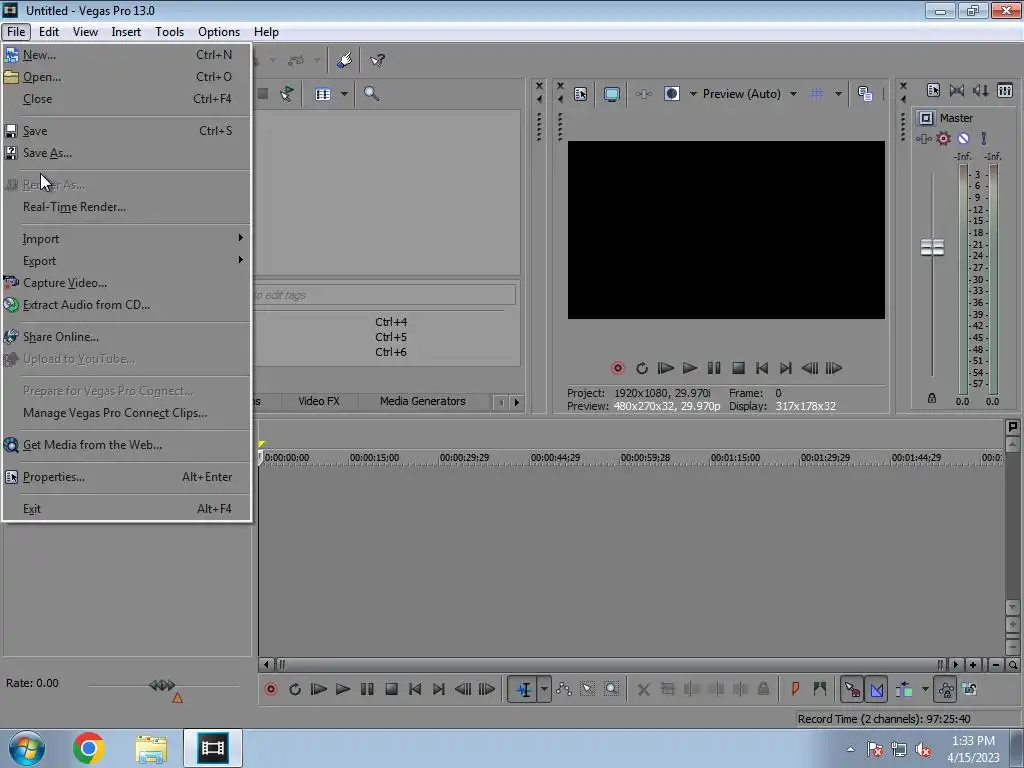Toggle Lock Envelopes to Events

(946, 689)
